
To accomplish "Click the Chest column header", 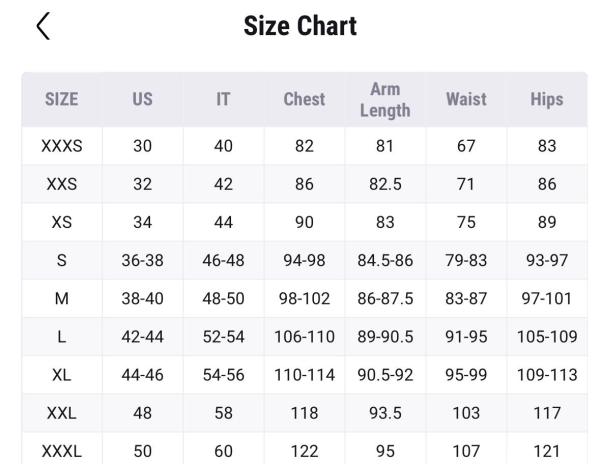I will pos(304,99).
